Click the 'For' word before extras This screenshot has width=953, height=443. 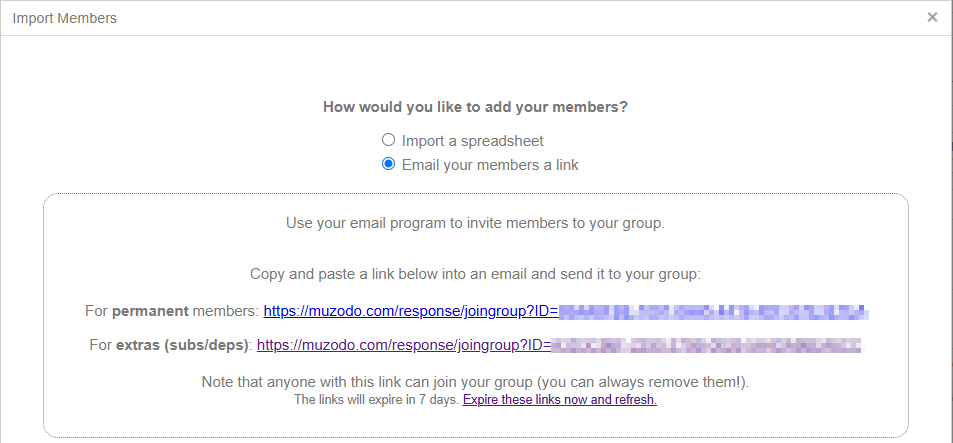(100, 345)
